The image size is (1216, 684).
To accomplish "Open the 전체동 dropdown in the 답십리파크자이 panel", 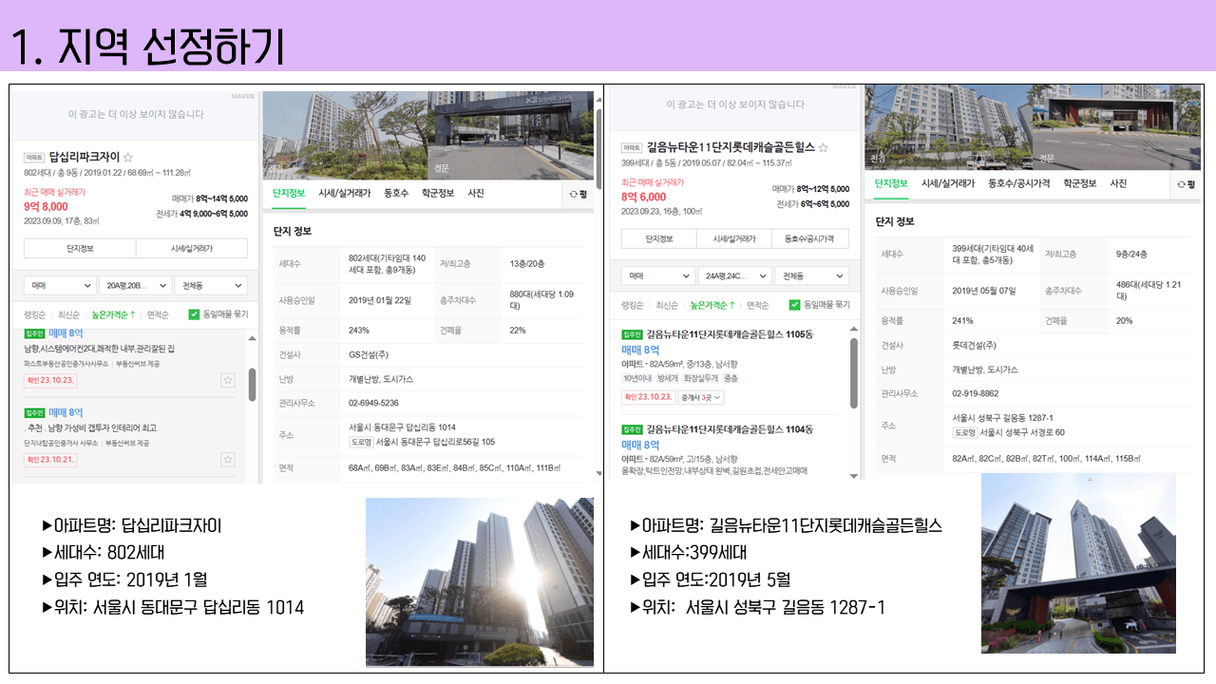I will point(210,286).
